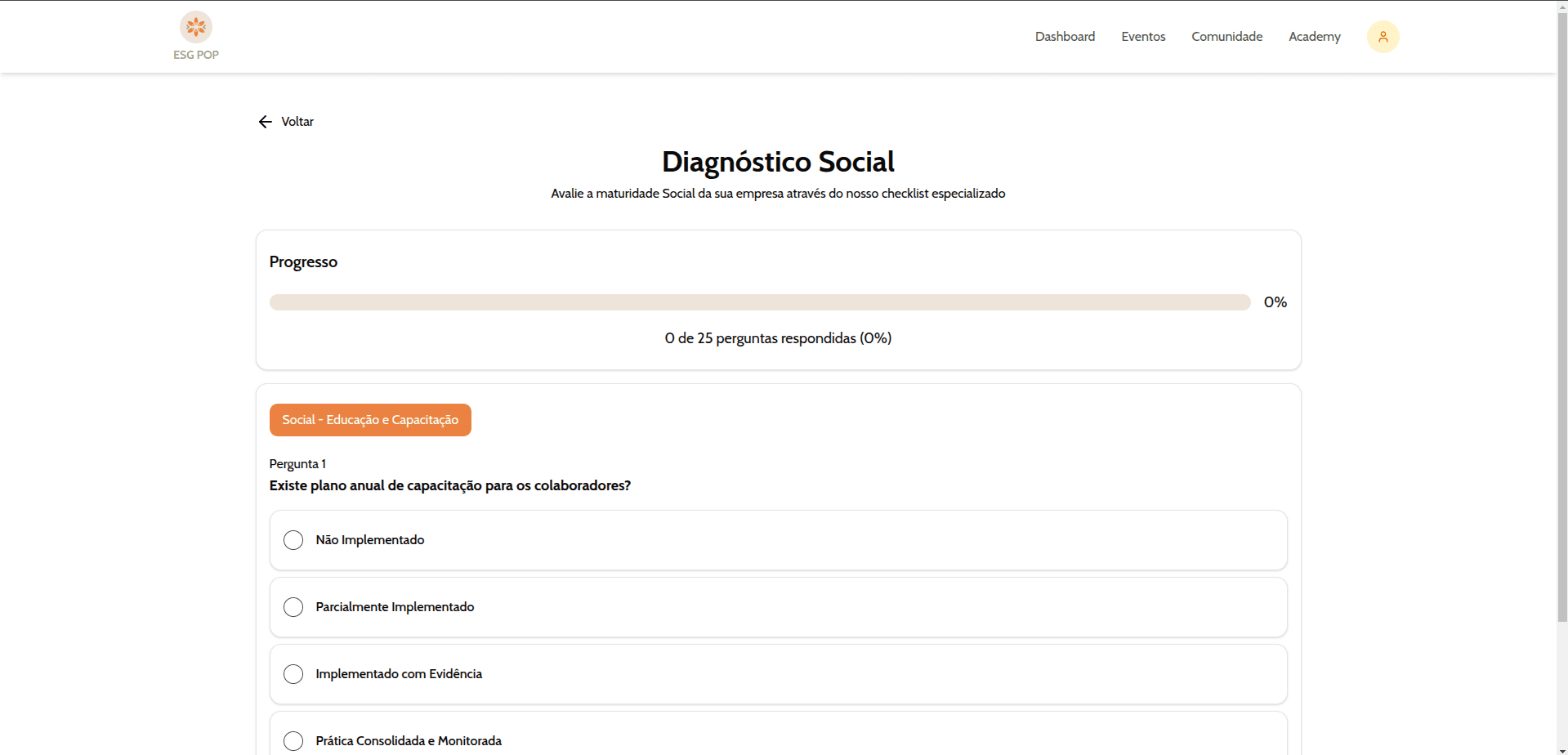Open the Academy section
Viewport: 1568px width, 755px height.
pyautogui.click(x=1314, y=37)
